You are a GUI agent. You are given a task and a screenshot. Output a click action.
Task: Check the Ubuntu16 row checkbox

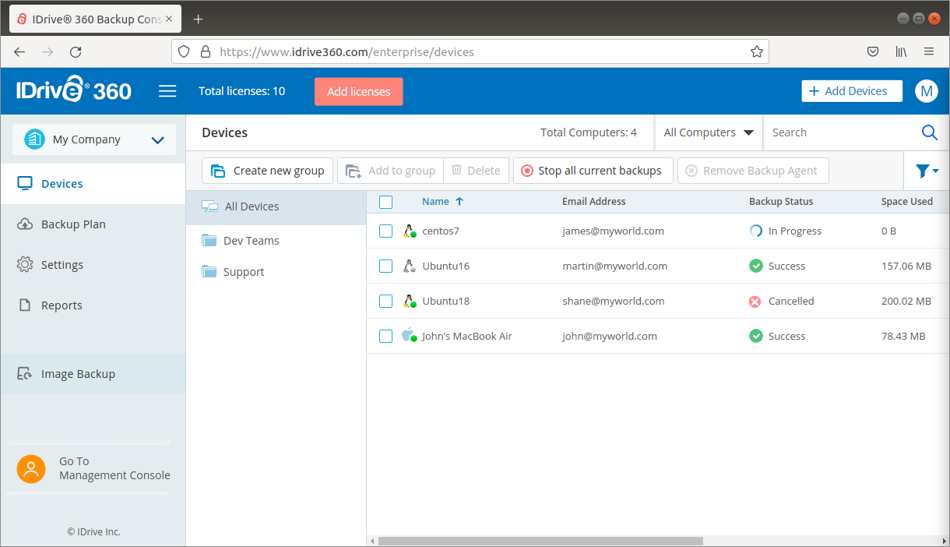[385, 266]
